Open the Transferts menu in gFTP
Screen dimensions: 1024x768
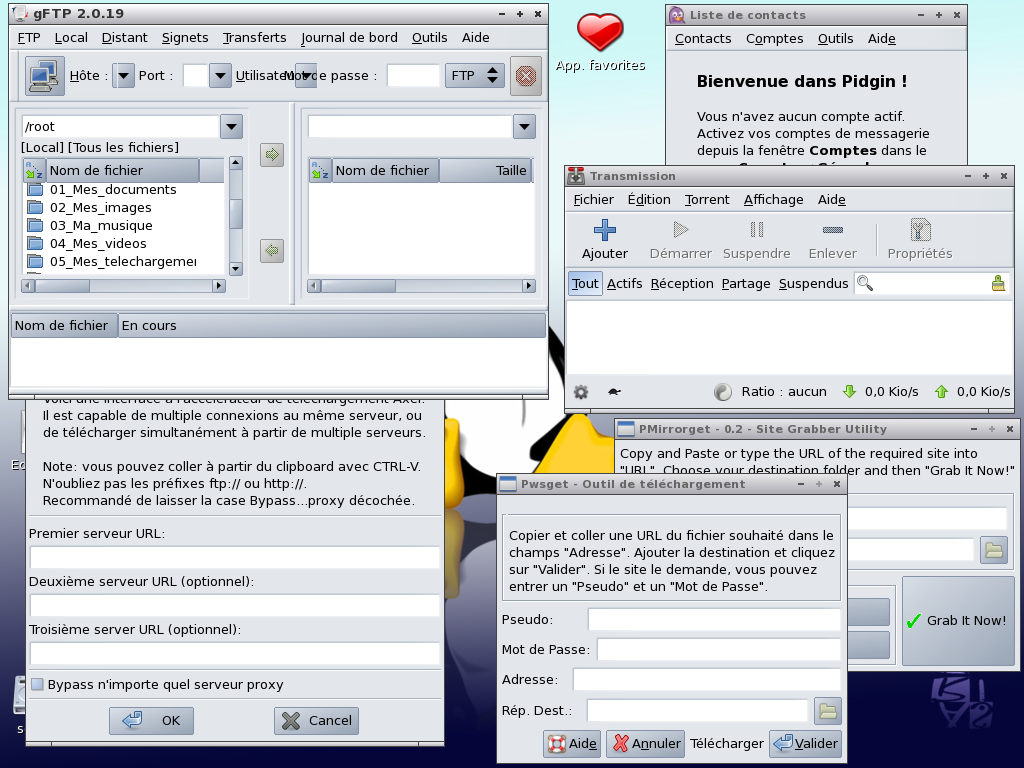point(255,38)
